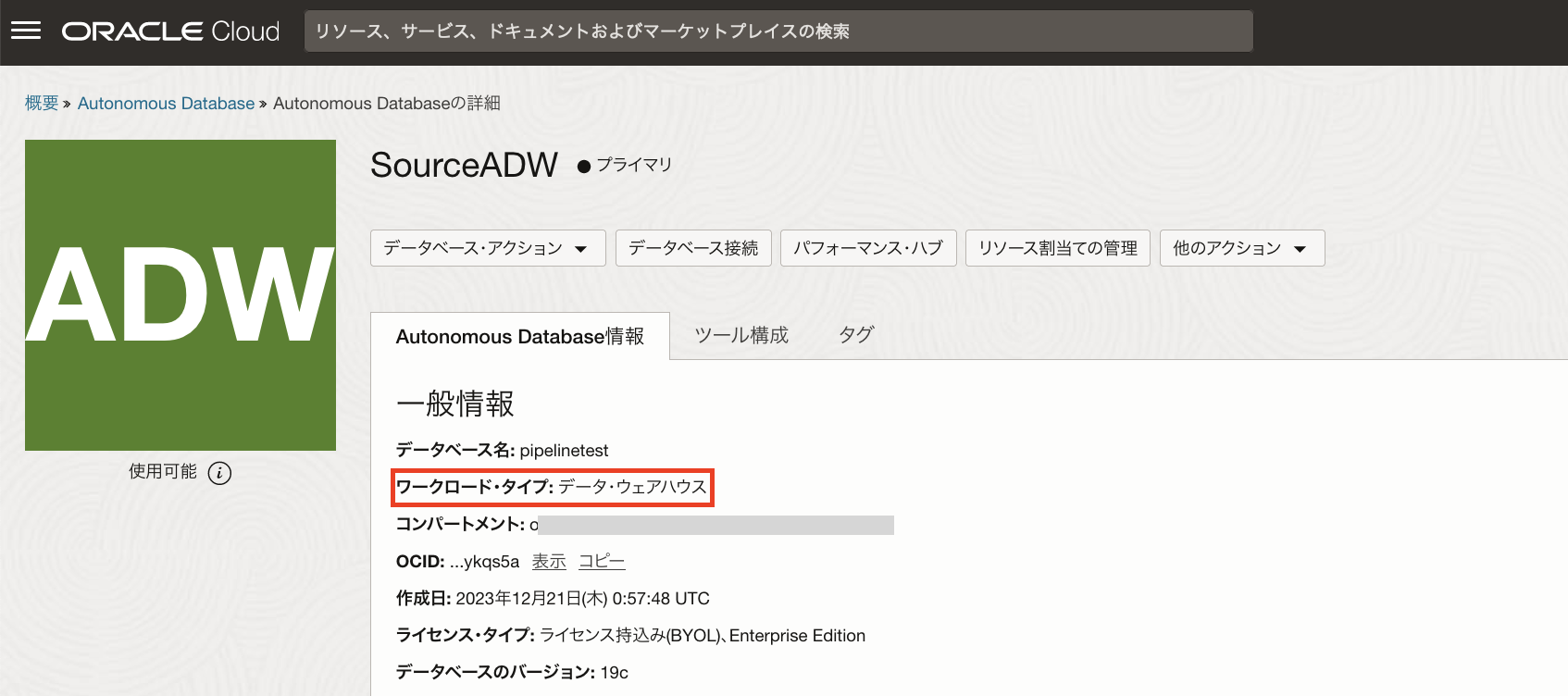Click the Oracle Cloud logo
The image size is (1568, 696).
[170, 31]
